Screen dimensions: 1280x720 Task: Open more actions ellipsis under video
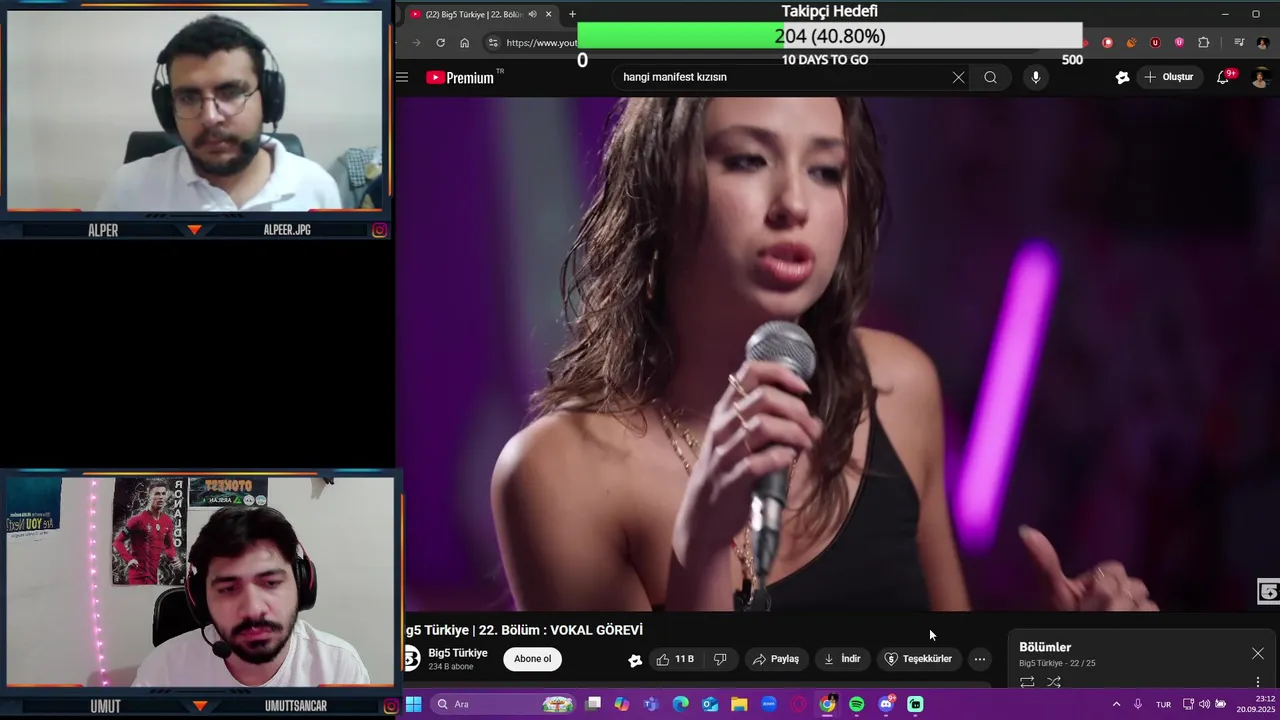click(980, 659)
